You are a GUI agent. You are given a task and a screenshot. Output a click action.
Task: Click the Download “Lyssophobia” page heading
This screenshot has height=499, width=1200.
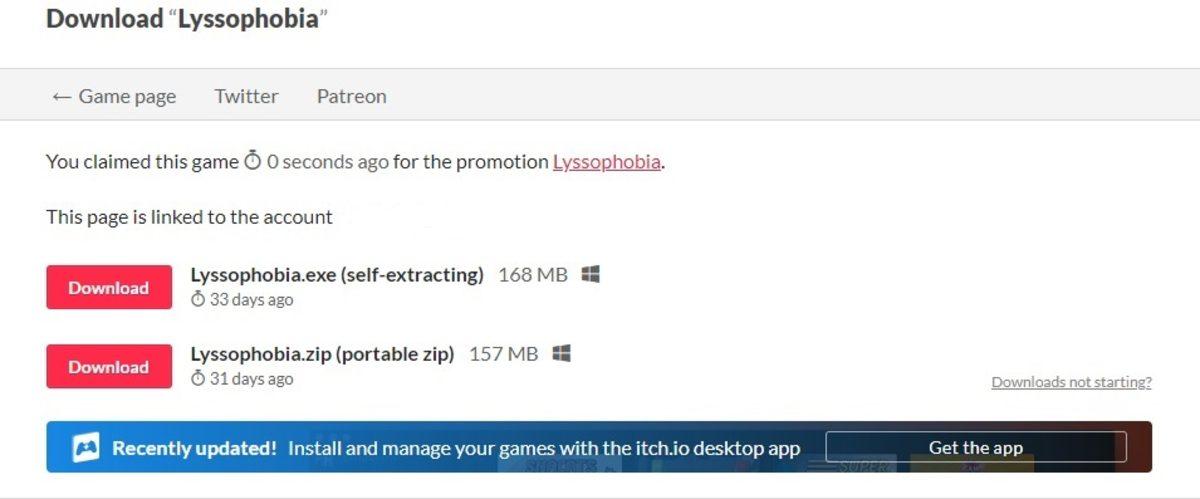coord(187,19)
